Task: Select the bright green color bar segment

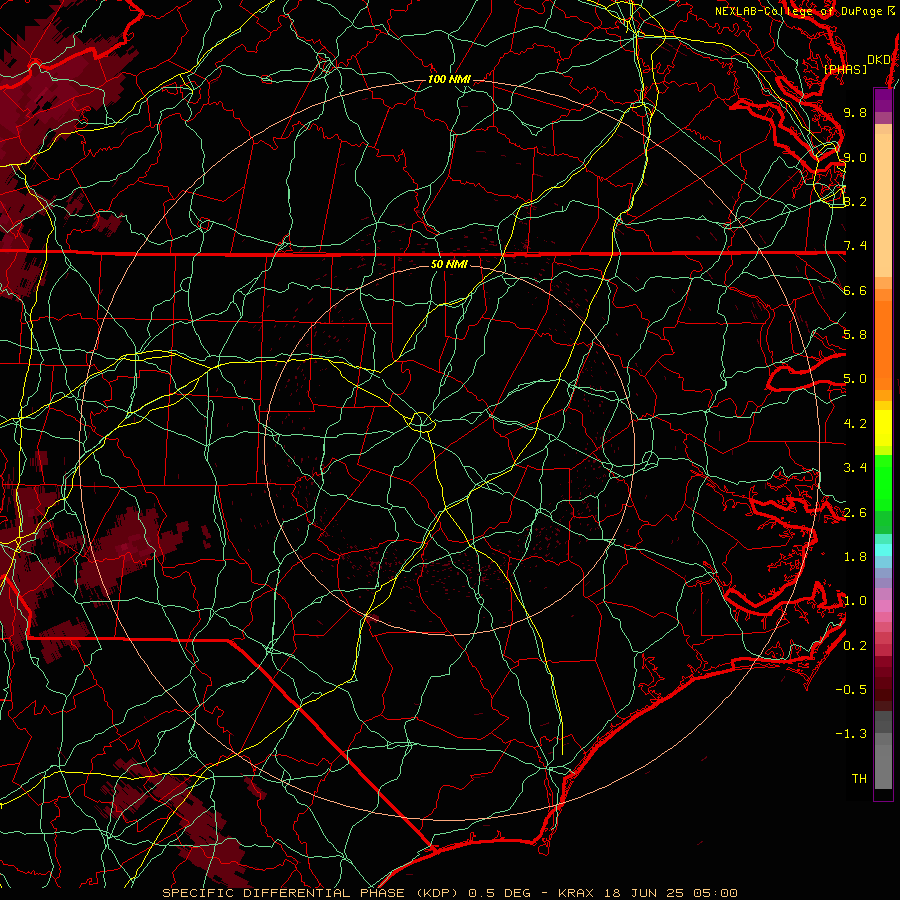Action: point(883,482)
